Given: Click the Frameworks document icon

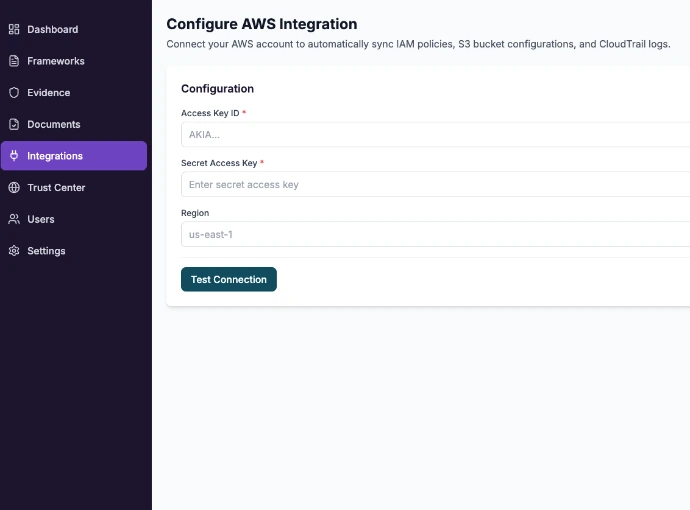Looking at the screenshot, I should click(x=14, y=61).
